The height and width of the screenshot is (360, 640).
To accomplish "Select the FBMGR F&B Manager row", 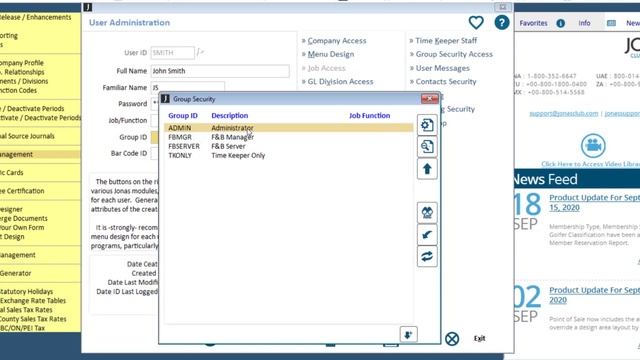I will (289, 137).
